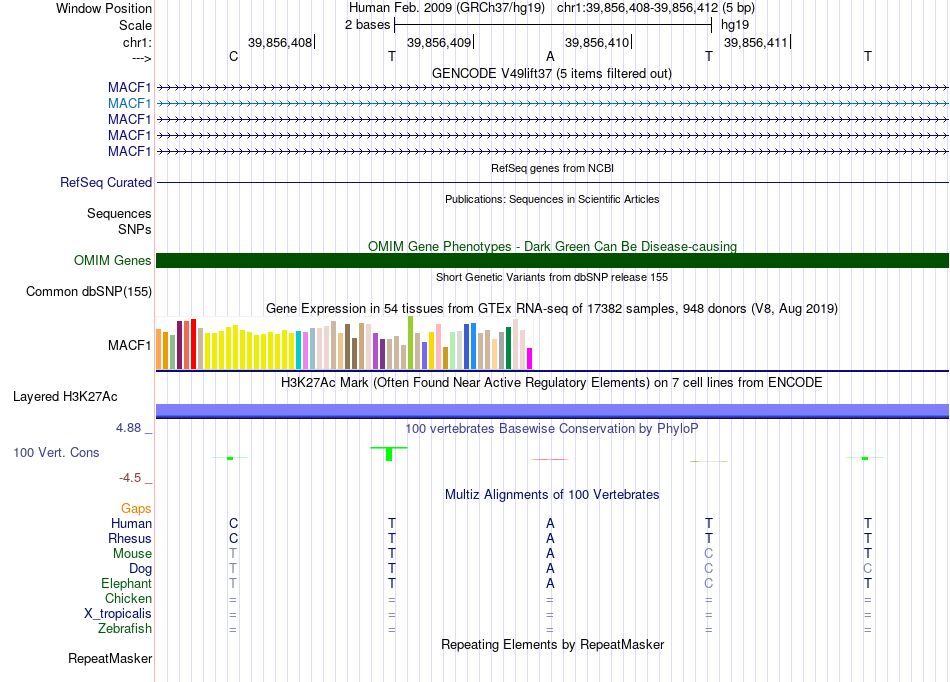This screenshot has width=950, height=682.
Task: Click the magenta bar in GTEx expression chart
Action: pos(530,359)
